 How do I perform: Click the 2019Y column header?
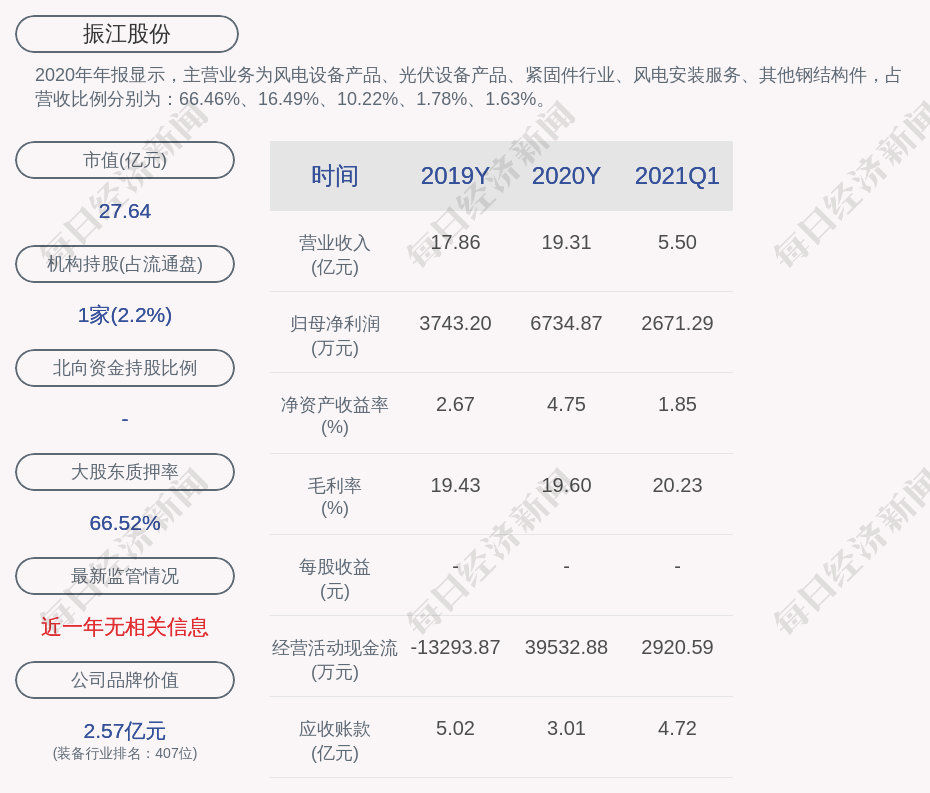point(455,176)
